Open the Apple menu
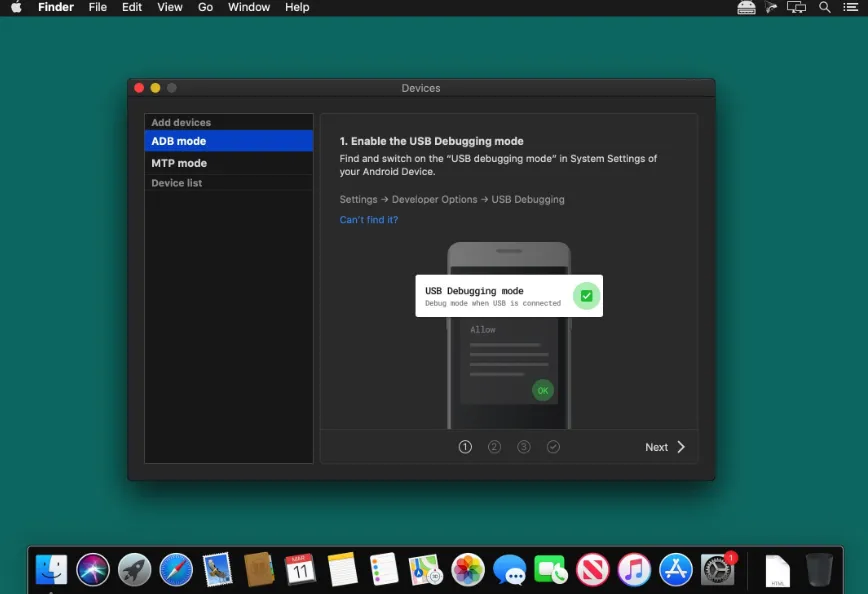This screenshot has width=868, height=594. (16, 7)
